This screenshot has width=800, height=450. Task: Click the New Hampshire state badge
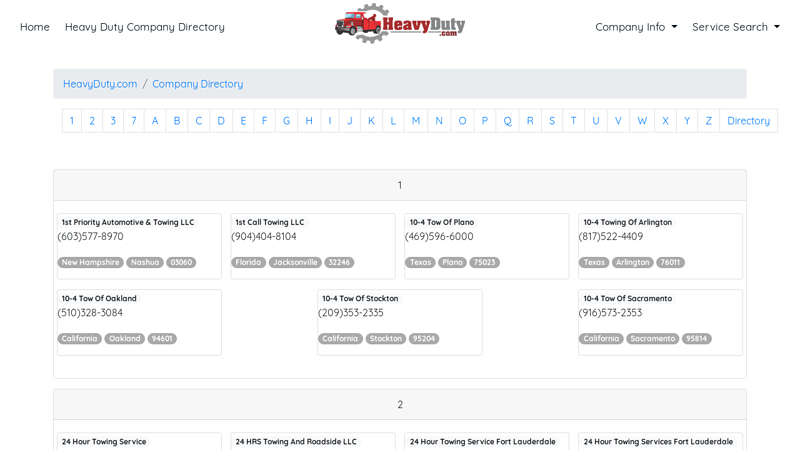90,262
